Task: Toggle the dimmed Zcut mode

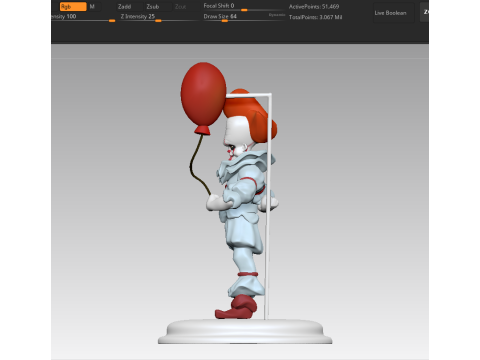Action: pos(180,7)
